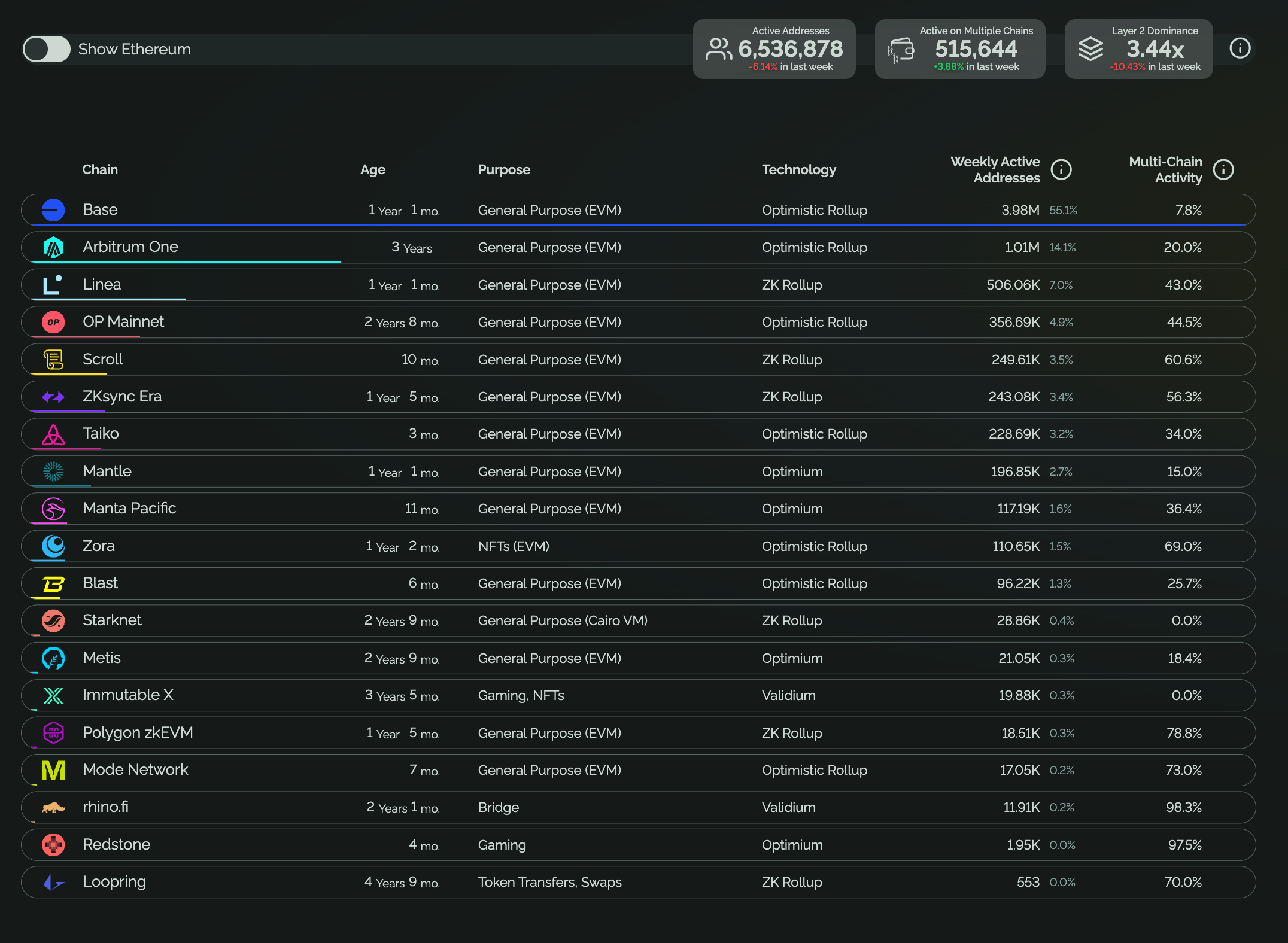The width and height of the screenshot is (1288, 943).
Task: Sort by Weekly Active Addresses header
Action: (x=995, y=169)
